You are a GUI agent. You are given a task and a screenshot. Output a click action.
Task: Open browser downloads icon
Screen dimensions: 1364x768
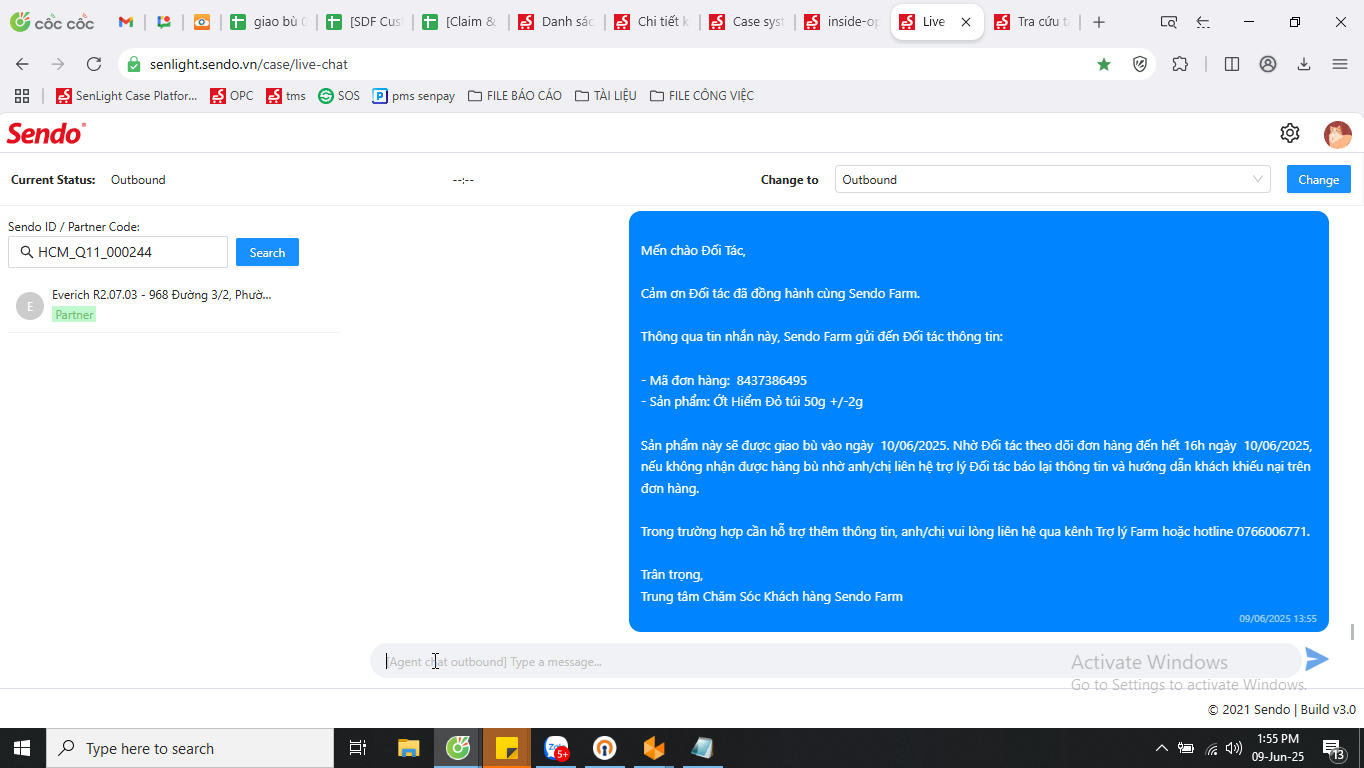point(1304,64)
